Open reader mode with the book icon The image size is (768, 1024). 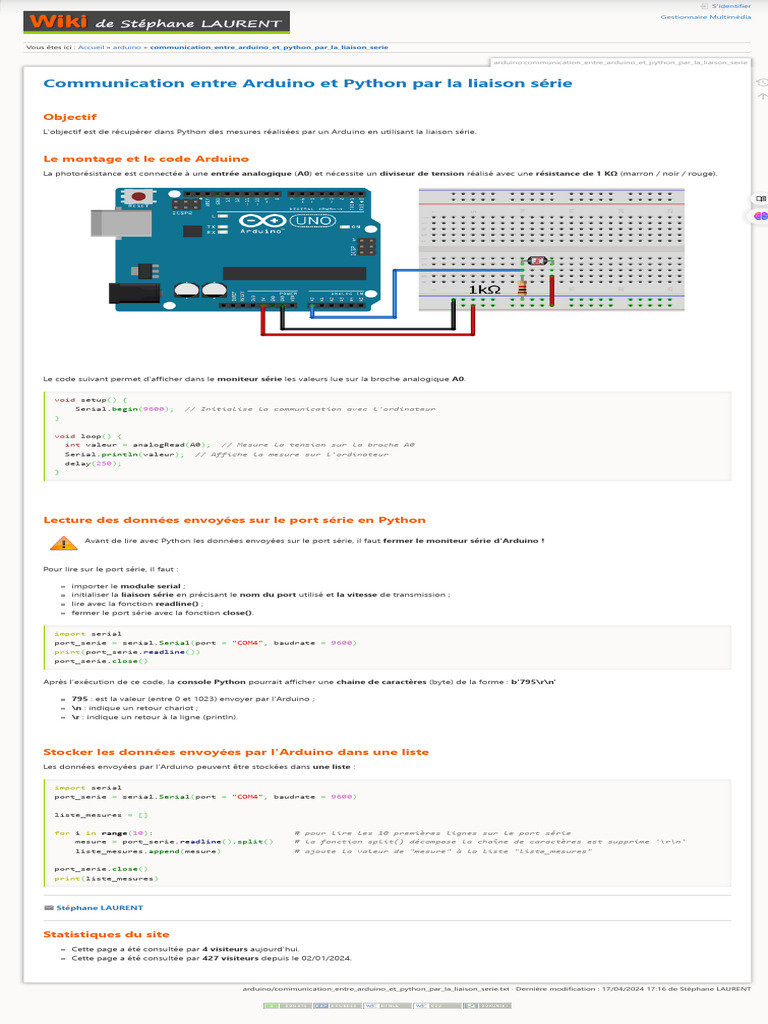(760, 199)
